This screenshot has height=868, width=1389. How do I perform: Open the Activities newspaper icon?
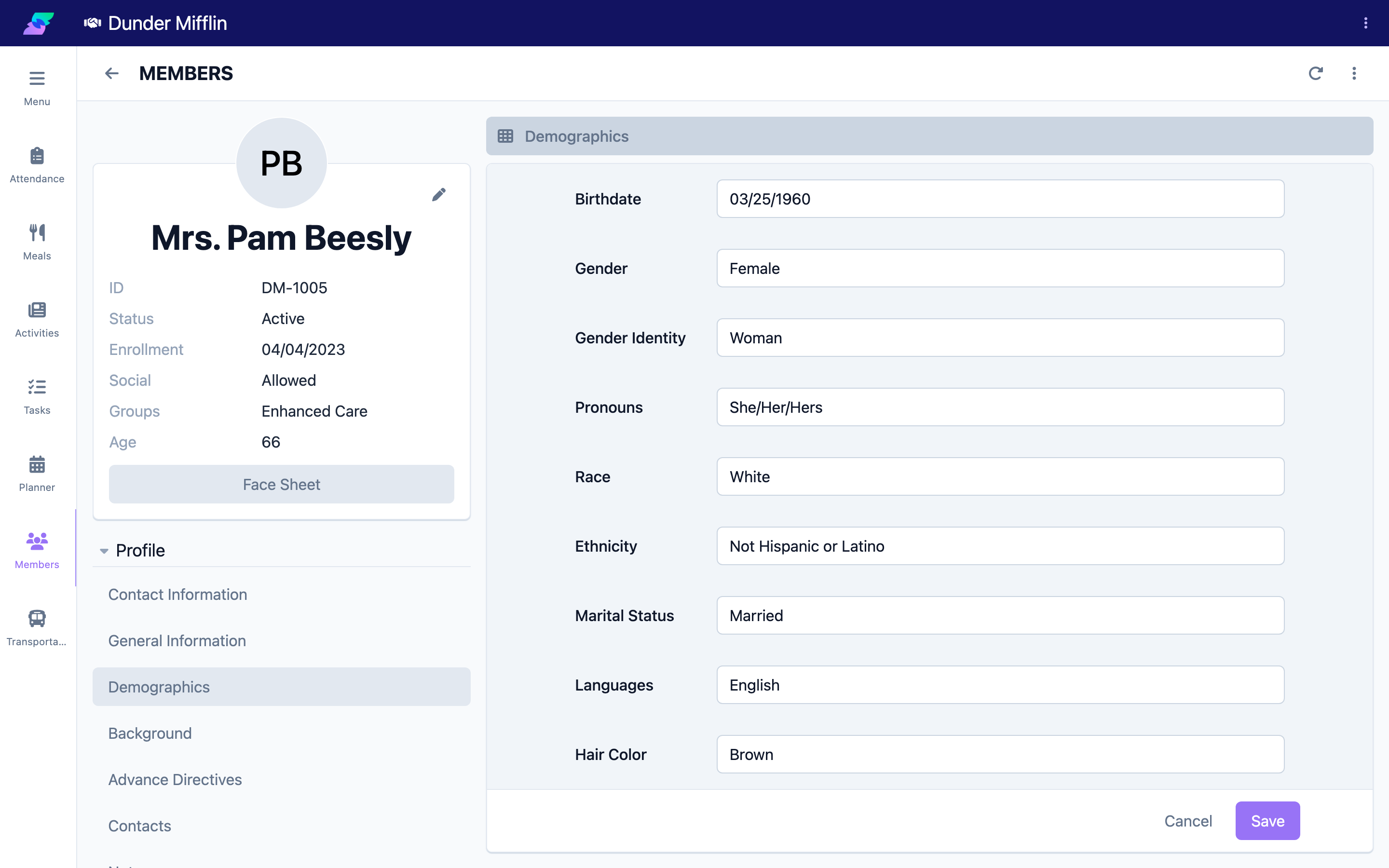[x=37, y=310]
